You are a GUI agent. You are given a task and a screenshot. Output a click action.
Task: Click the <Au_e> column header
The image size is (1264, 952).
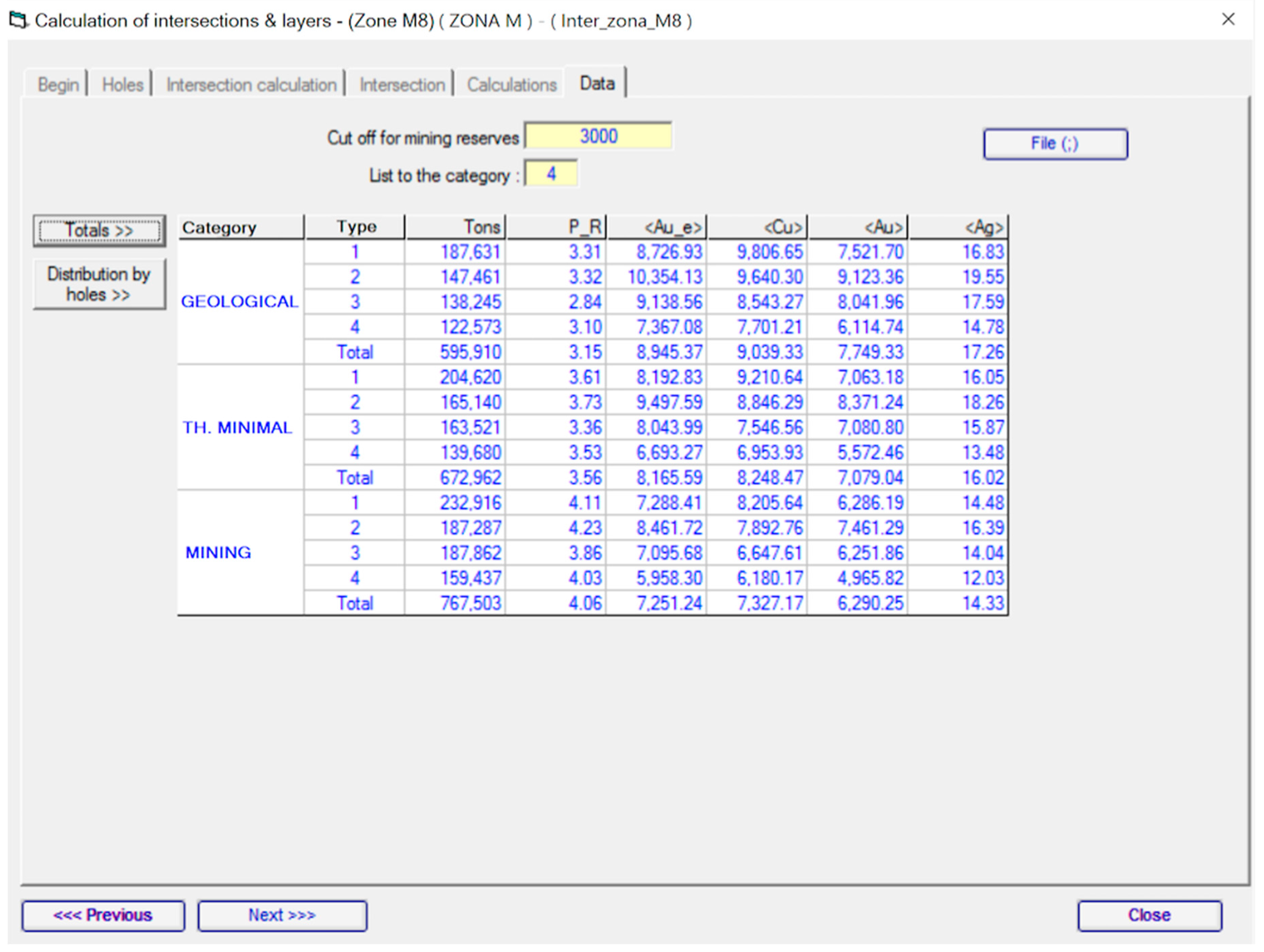[x=657, y=227]
